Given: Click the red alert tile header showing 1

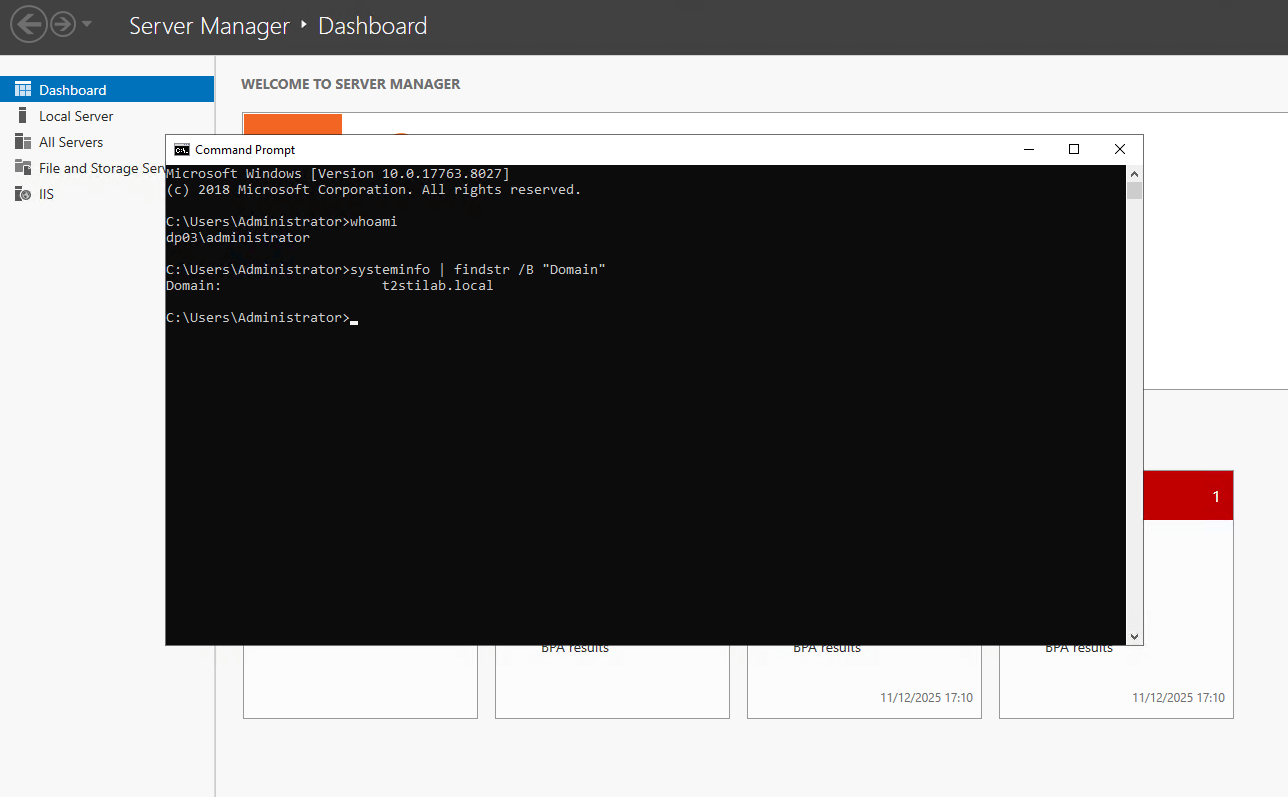Looking at the screenshot, I should (1188, 496).
